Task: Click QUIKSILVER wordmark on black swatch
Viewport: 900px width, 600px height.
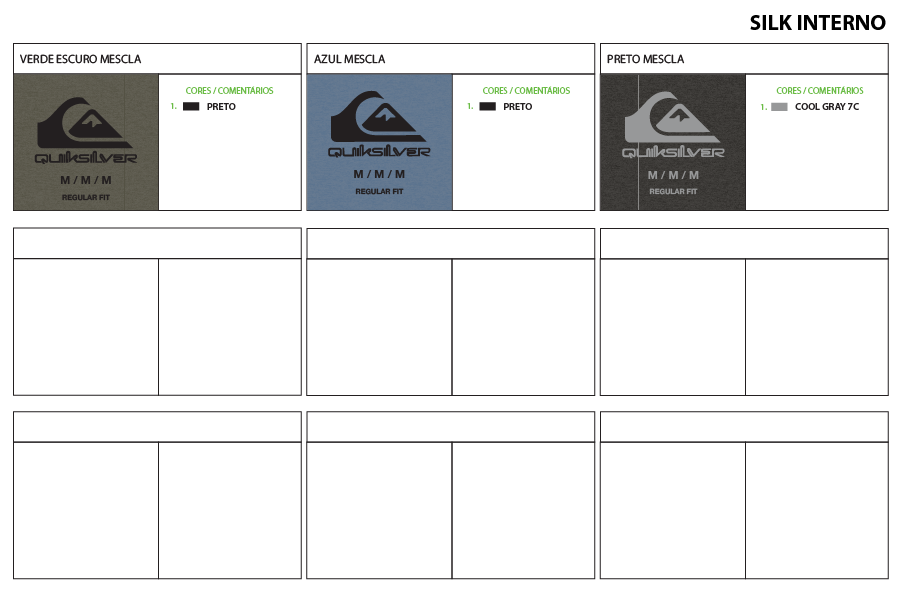Action: click(x=673, y=153)
